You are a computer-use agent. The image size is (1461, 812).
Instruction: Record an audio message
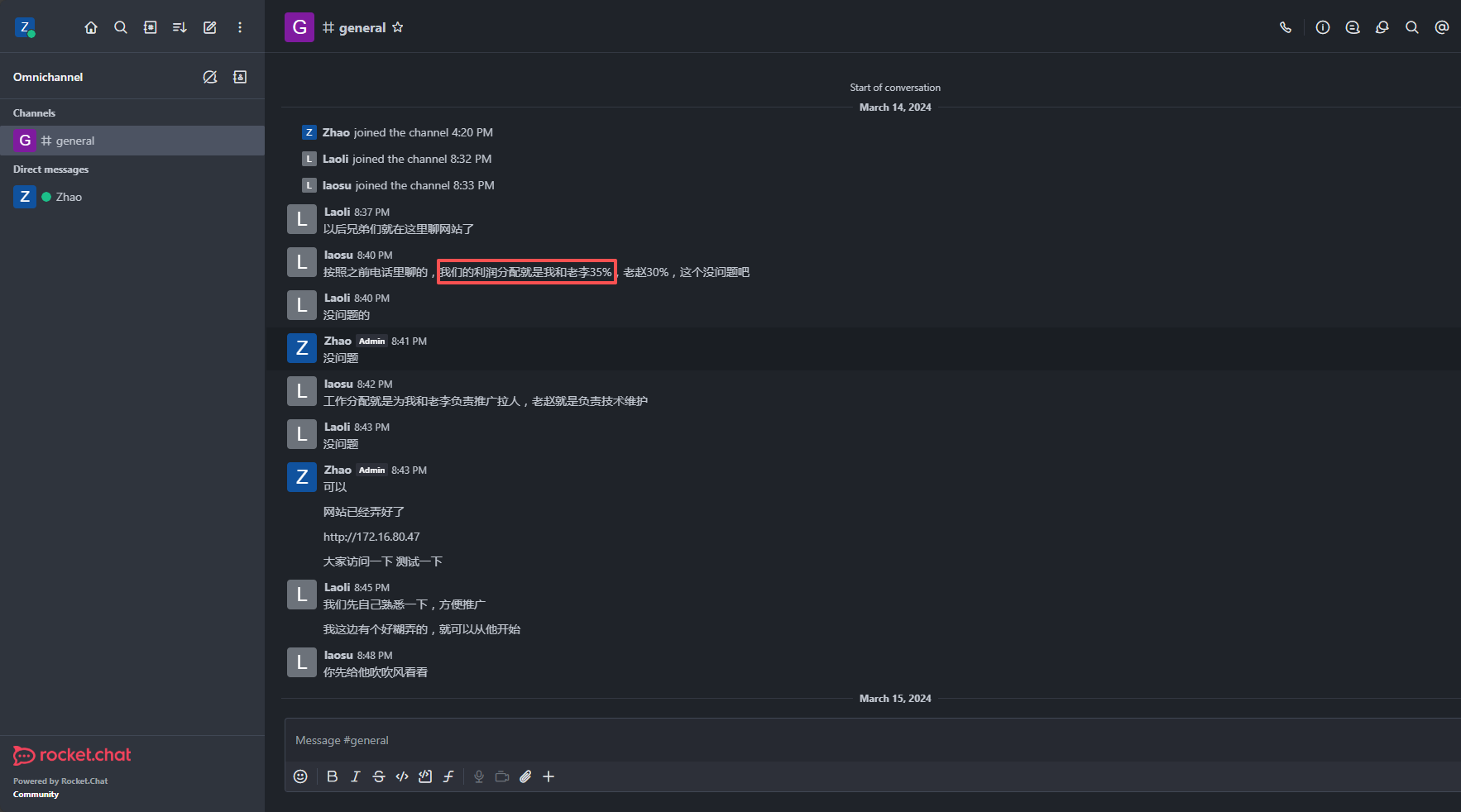coord(479,776)
